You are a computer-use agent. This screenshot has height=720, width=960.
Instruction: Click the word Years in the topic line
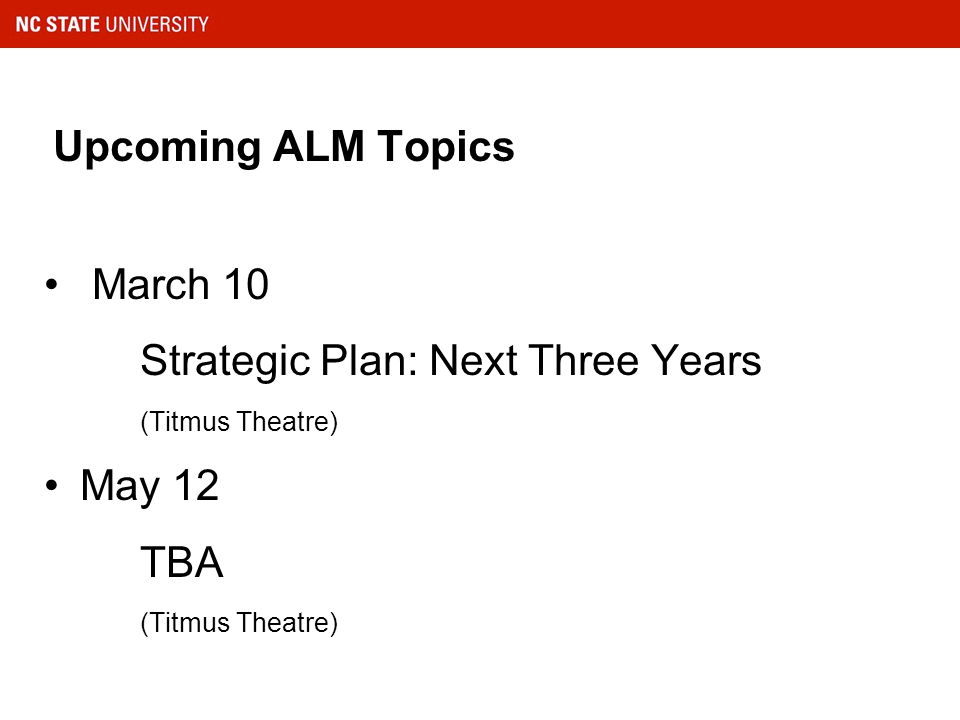[705, 360]
